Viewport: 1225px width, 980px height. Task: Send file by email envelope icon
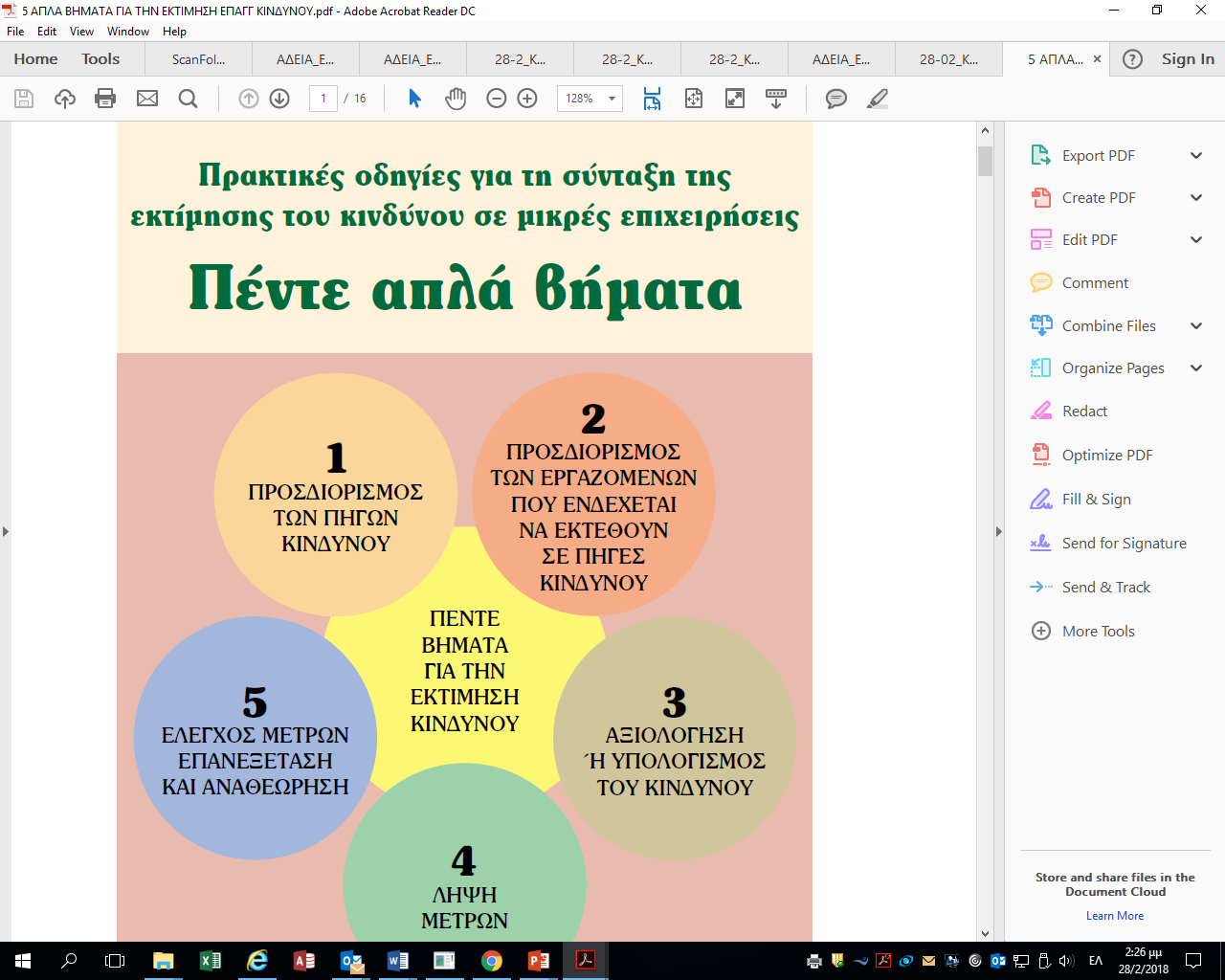click(x=147, y=99)
